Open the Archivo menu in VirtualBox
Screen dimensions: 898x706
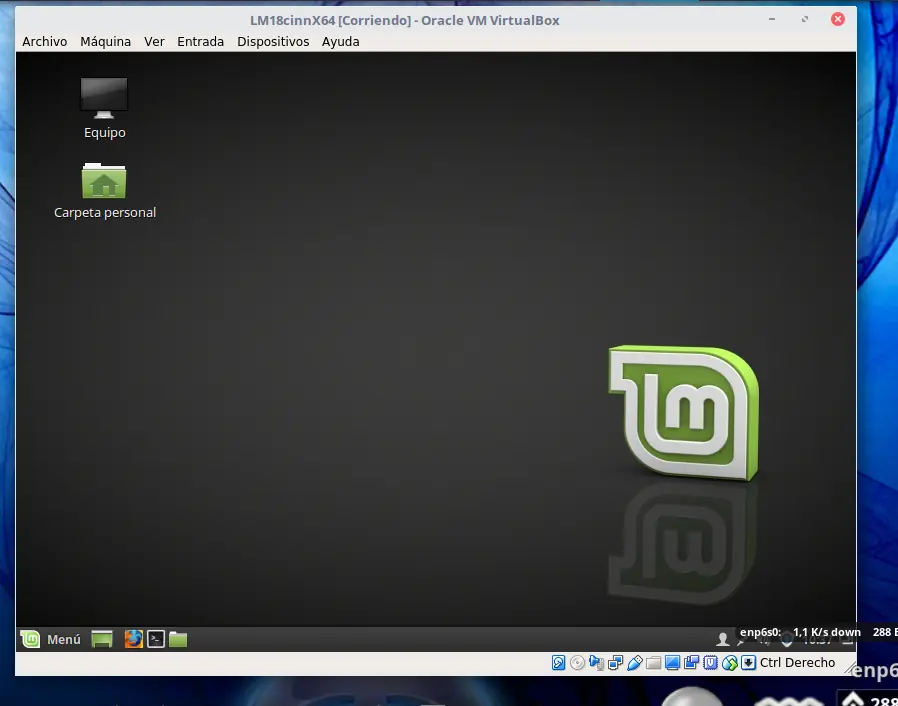click(x=45, y=42)
